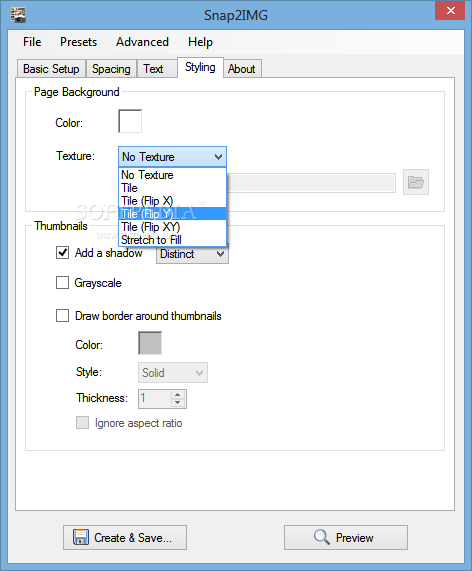The width and height of the screenshot is (472, 571).
Task: Switch to the Spacing tab
Action: tap(111, 69)
